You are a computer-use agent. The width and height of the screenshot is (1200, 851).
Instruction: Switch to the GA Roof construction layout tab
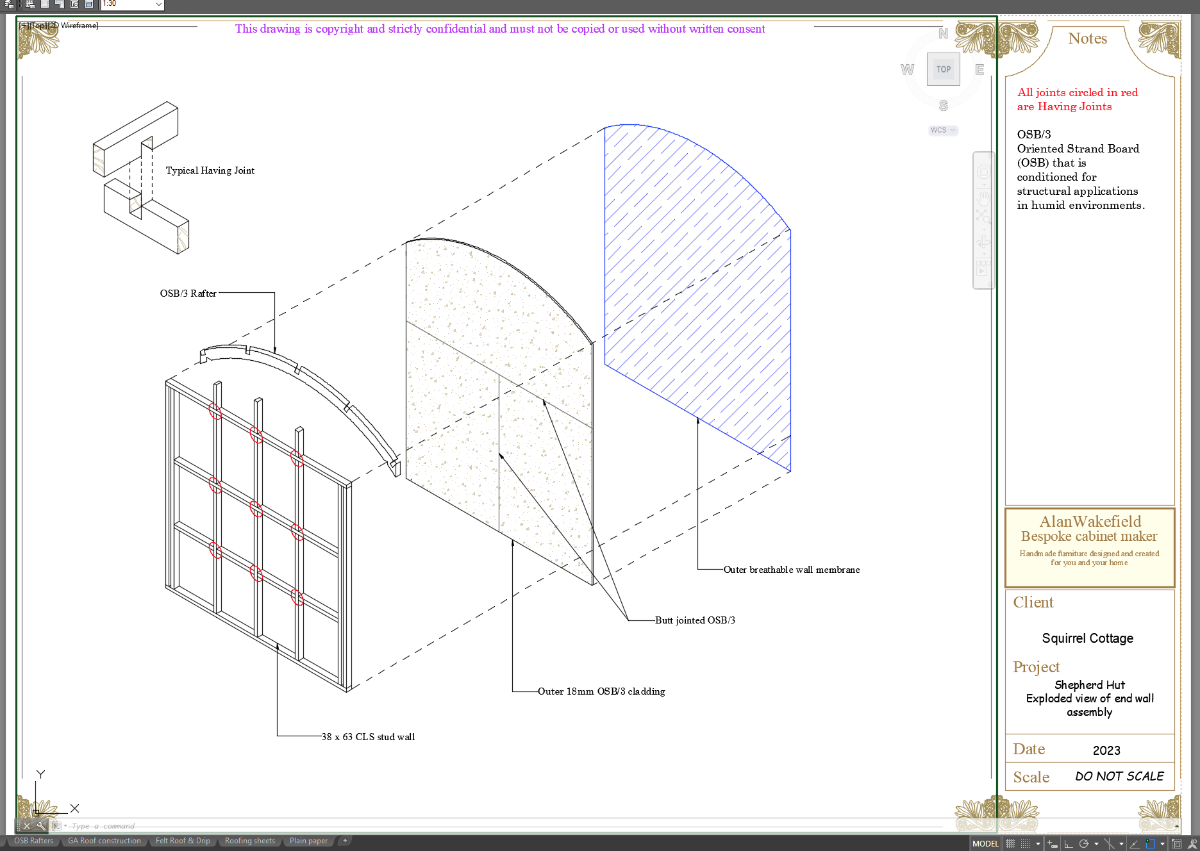tap(104, 841)
